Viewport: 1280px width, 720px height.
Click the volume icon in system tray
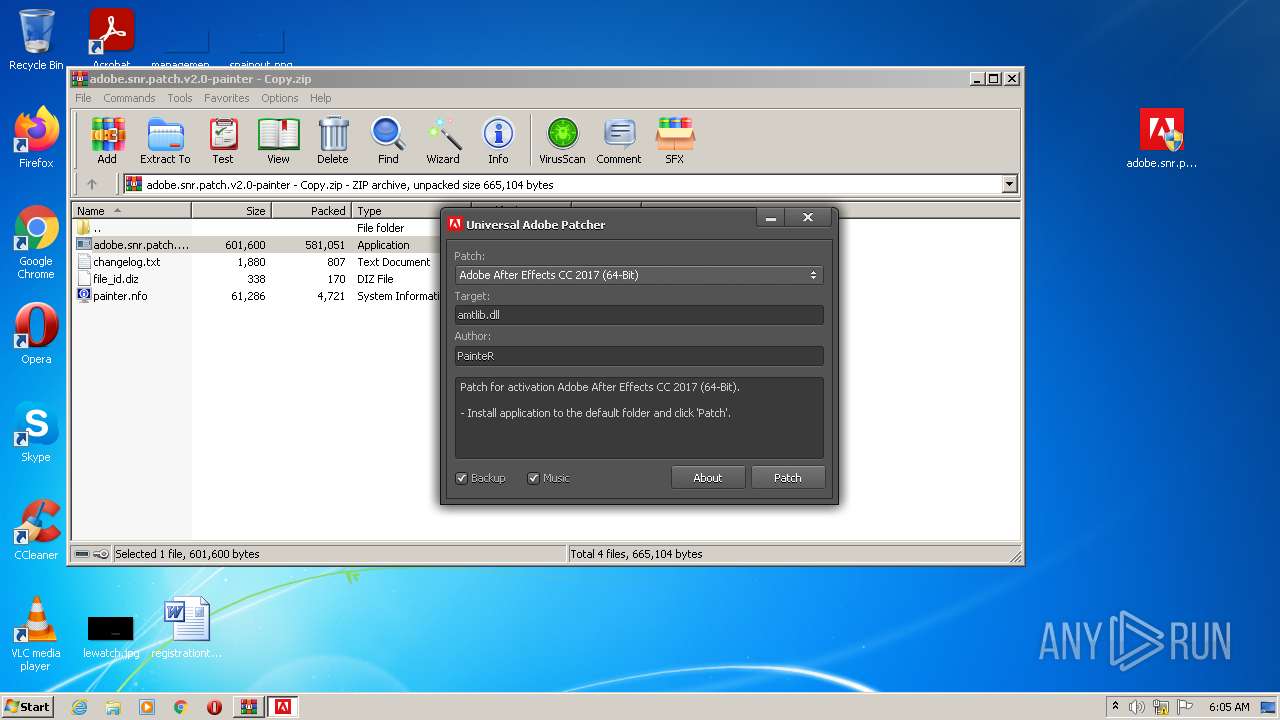1137,707
